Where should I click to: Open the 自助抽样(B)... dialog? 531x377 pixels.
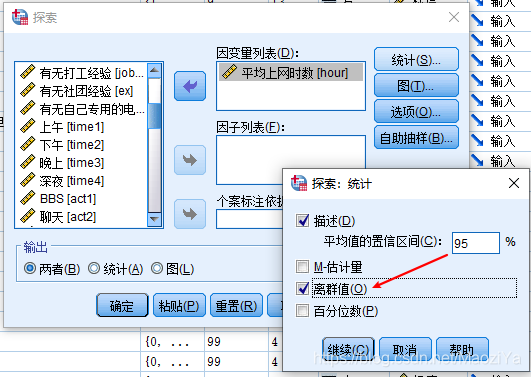(416, 138)
